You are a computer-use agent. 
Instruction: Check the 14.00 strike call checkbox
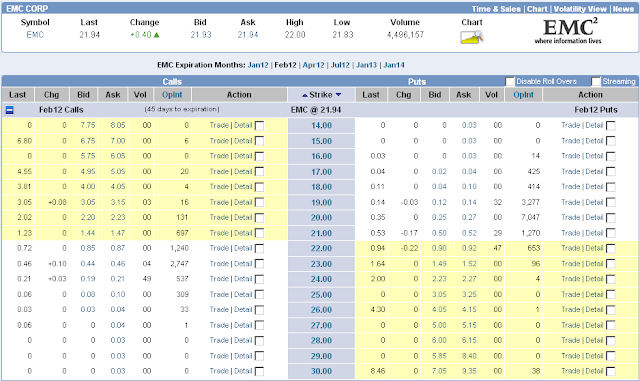(x=259, y=126)
